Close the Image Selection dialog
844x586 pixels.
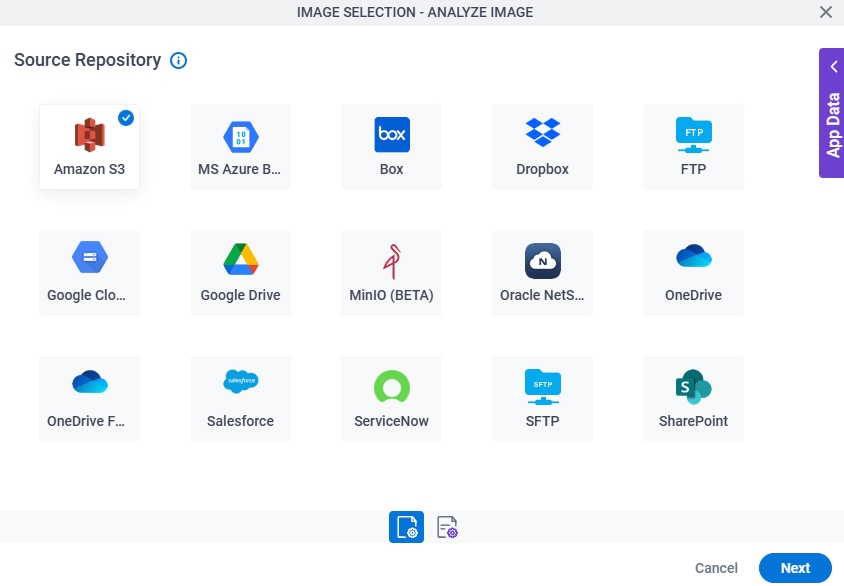[826, 12]
